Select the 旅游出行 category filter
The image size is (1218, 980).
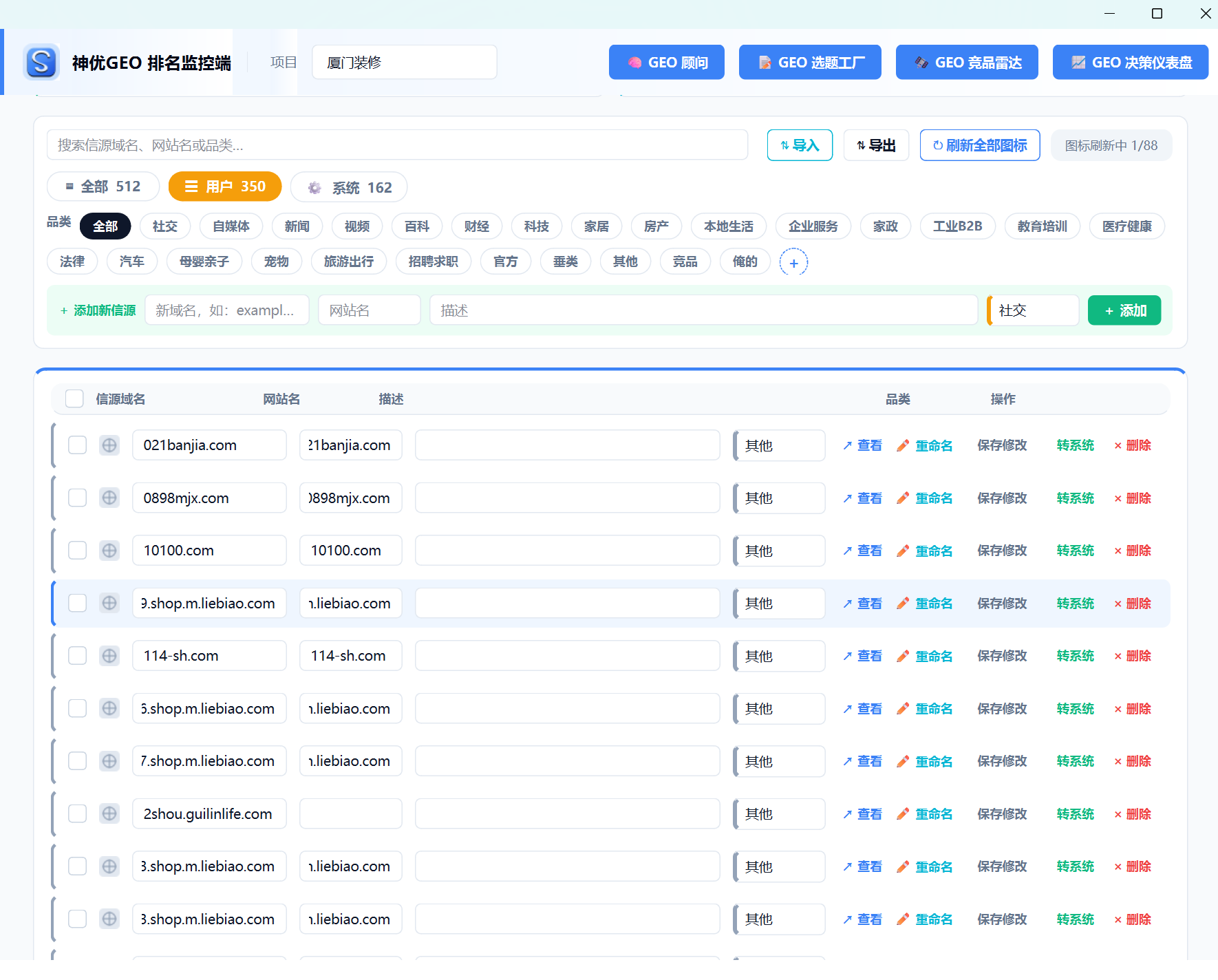(349, 262)
